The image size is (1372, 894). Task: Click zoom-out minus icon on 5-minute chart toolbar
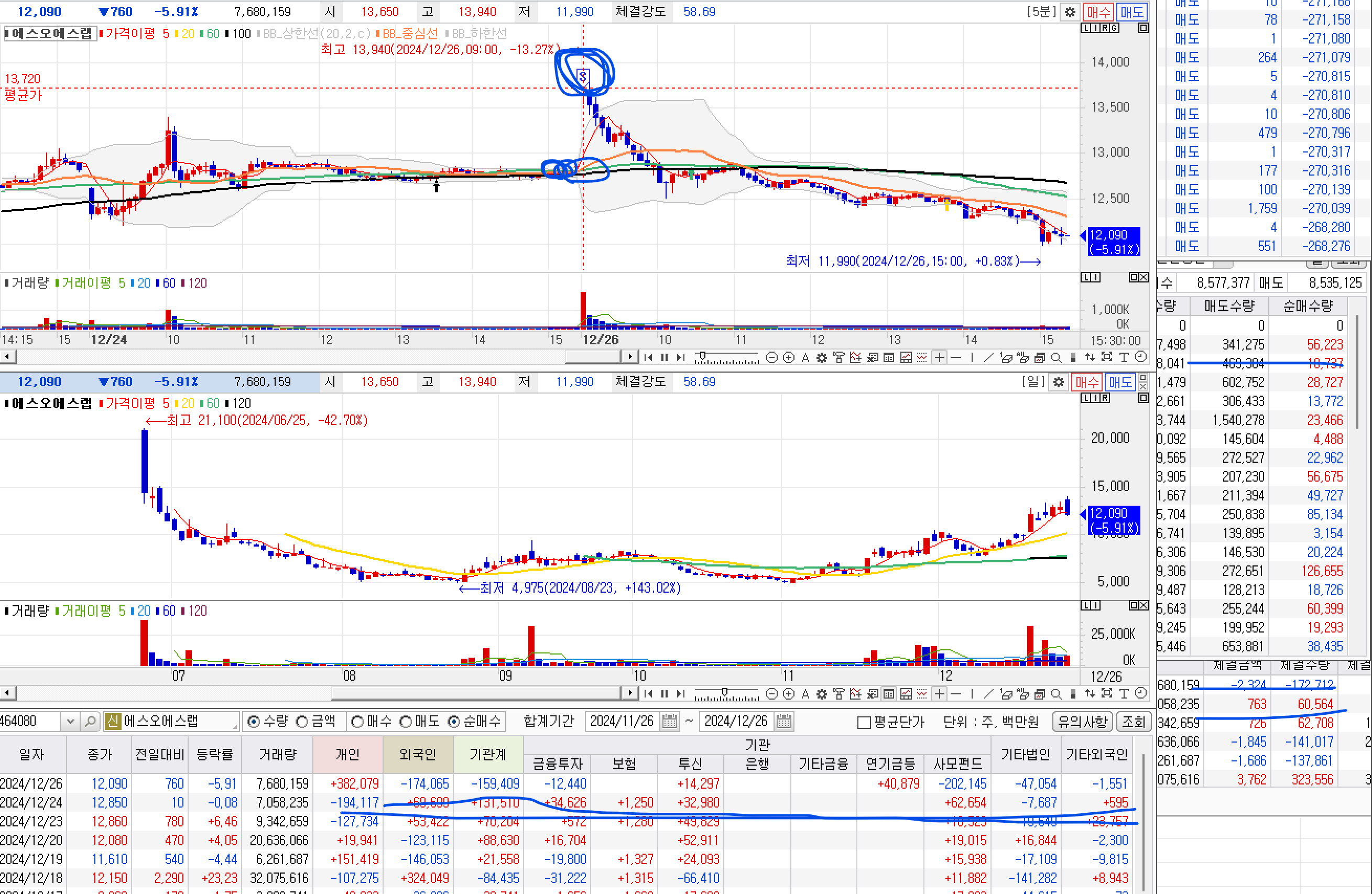point(772,357)
